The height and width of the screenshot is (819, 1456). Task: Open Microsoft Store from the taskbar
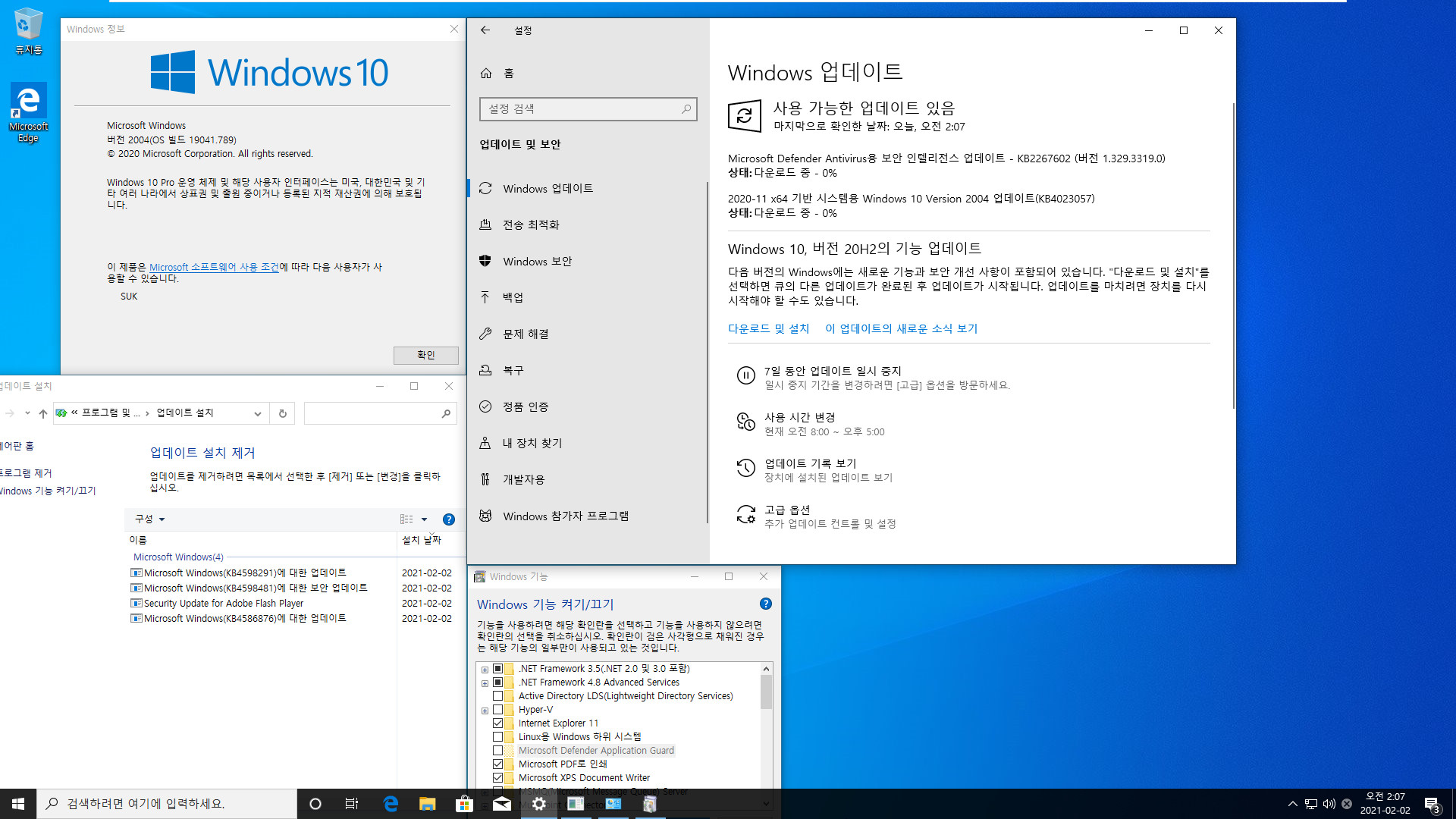(x=464, y=804)
